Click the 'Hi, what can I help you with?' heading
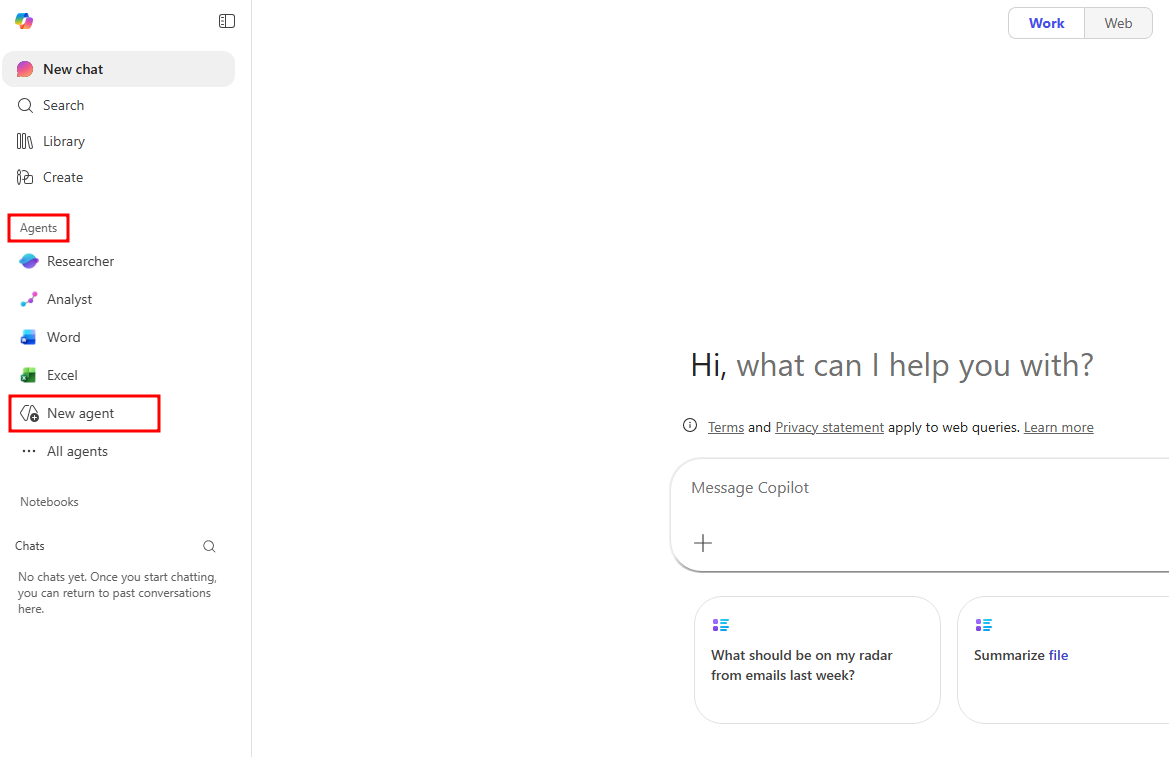 pyautogui.click(x=892, y=365)
